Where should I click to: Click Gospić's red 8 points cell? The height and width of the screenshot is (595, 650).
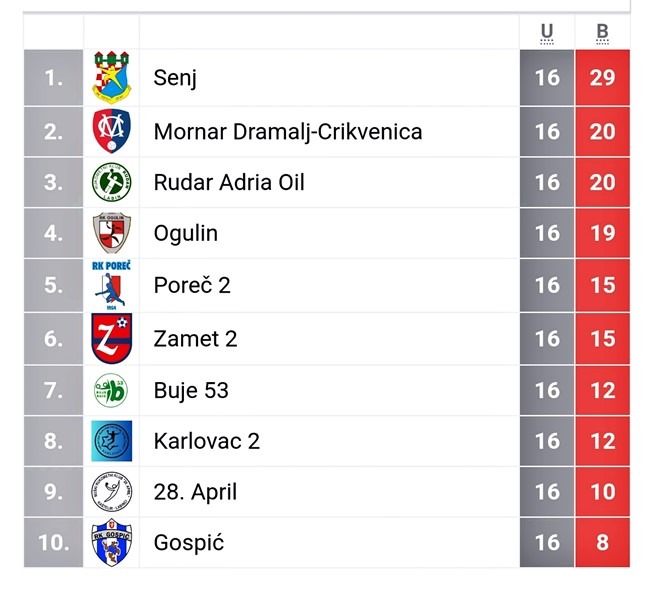click(602, 543)
